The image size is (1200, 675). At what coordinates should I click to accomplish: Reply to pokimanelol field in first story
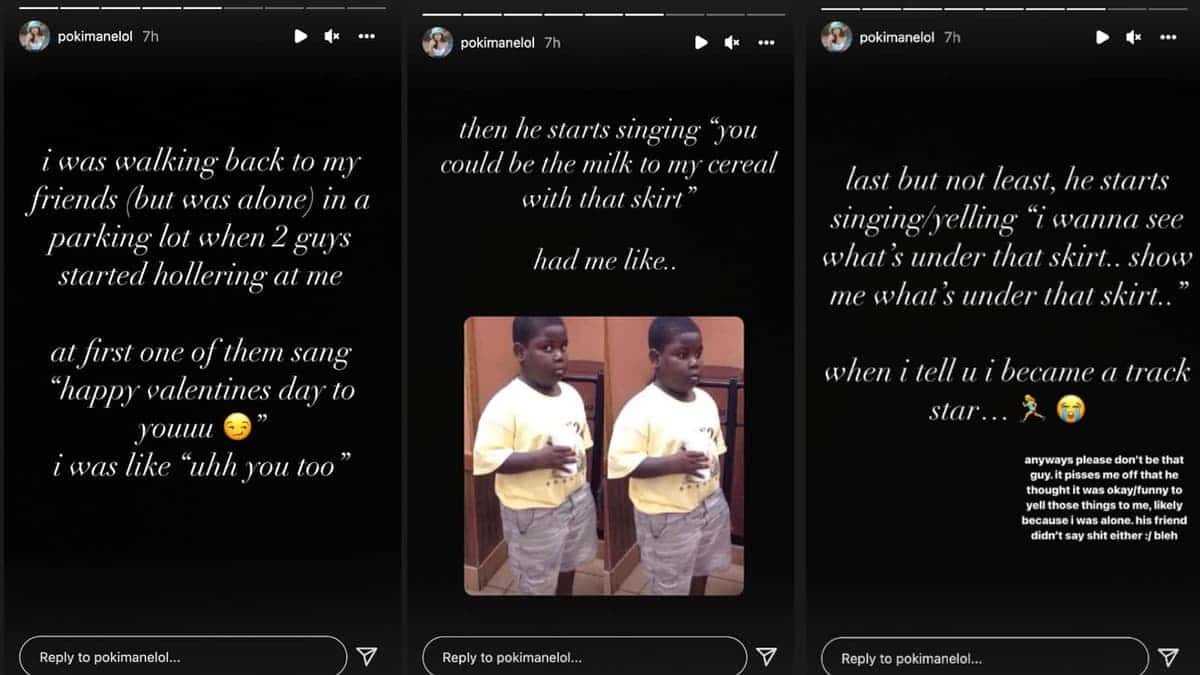183,657
